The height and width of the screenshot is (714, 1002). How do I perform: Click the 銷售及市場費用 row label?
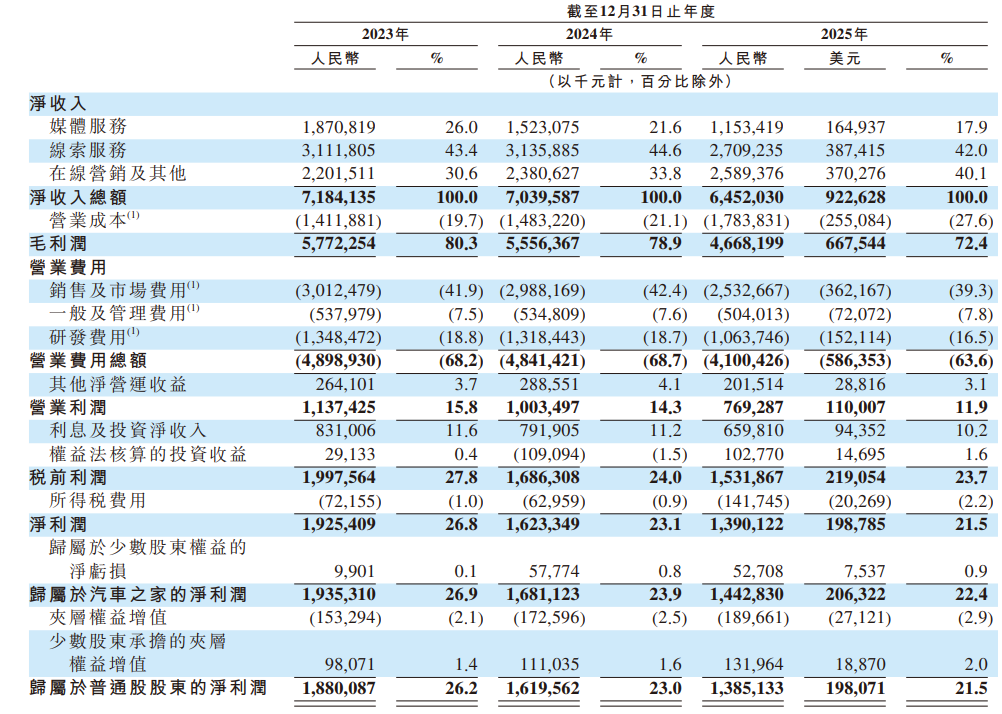[x=118, y=290]
